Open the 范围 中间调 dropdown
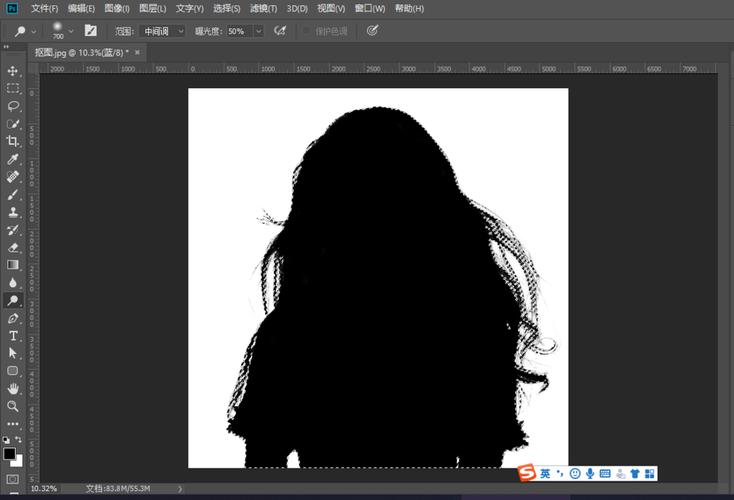Screen dimensions: 734x500 click(163, 31)
